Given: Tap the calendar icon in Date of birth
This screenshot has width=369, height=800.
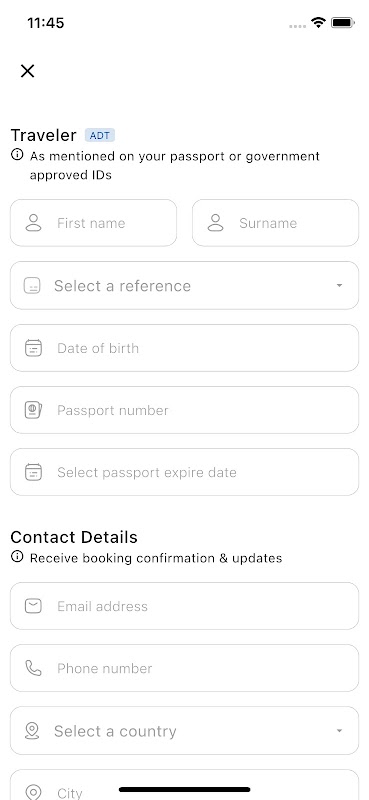Looking at the screenshot, I should click(34, 348).
